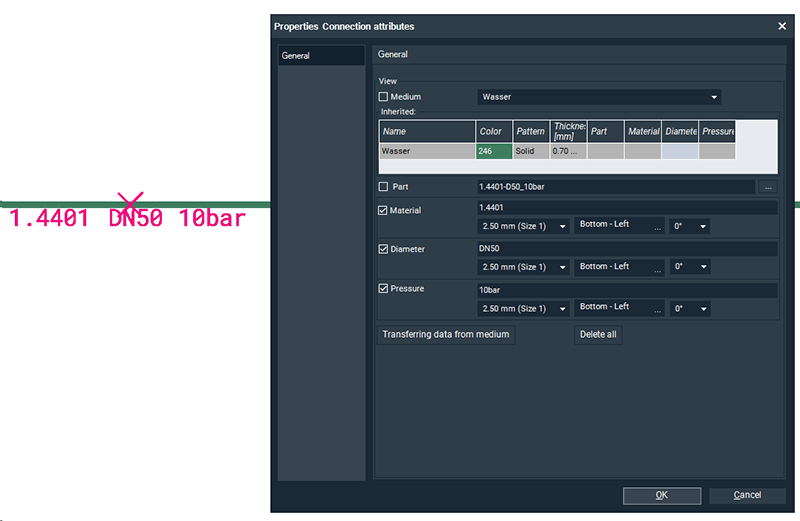Close the Properties dialog with X
Screen dimensions: 800x521
pos(782,26)
